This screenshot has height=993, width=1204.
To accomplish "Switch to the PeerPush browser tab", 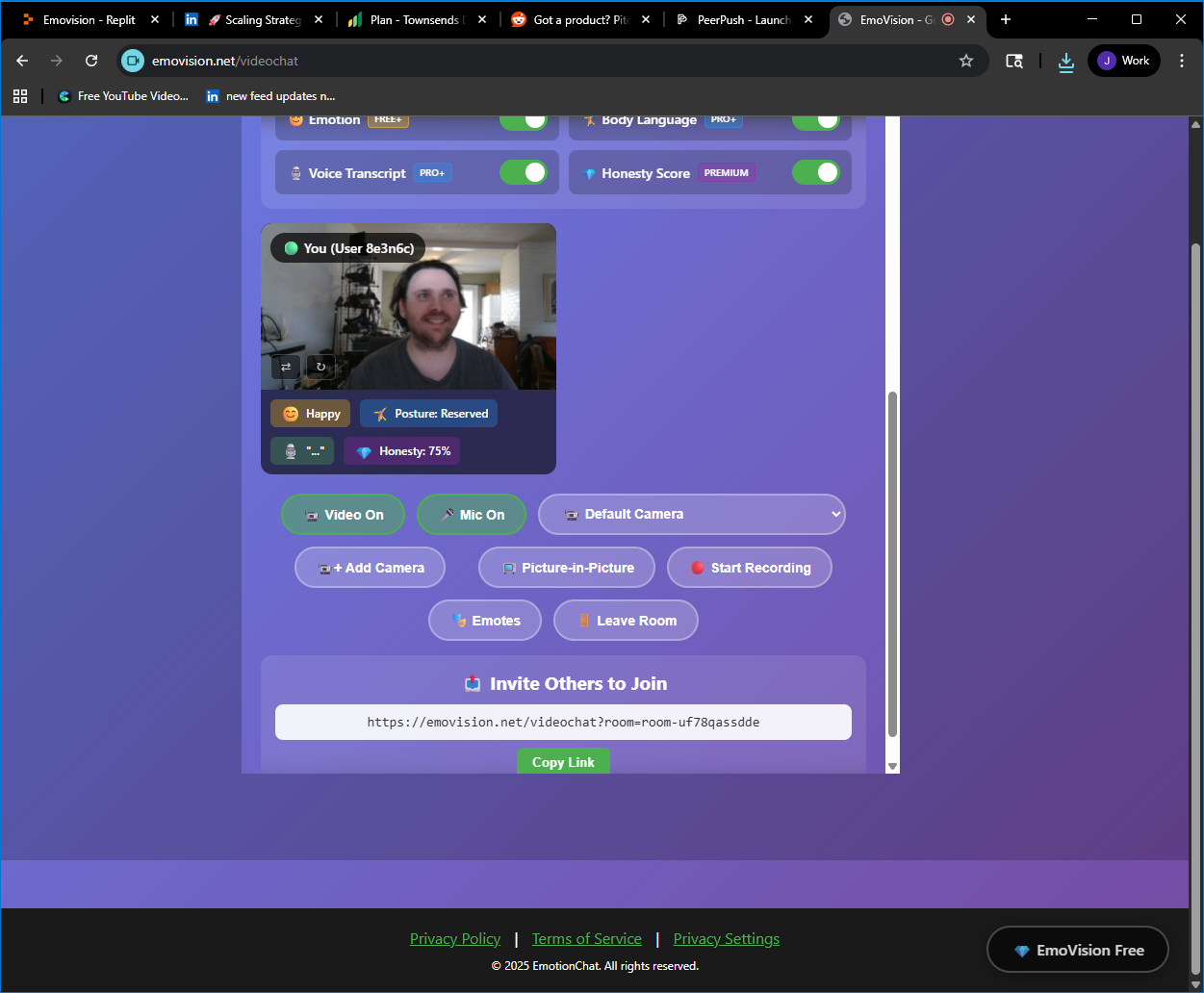I will tap(734, 18).
